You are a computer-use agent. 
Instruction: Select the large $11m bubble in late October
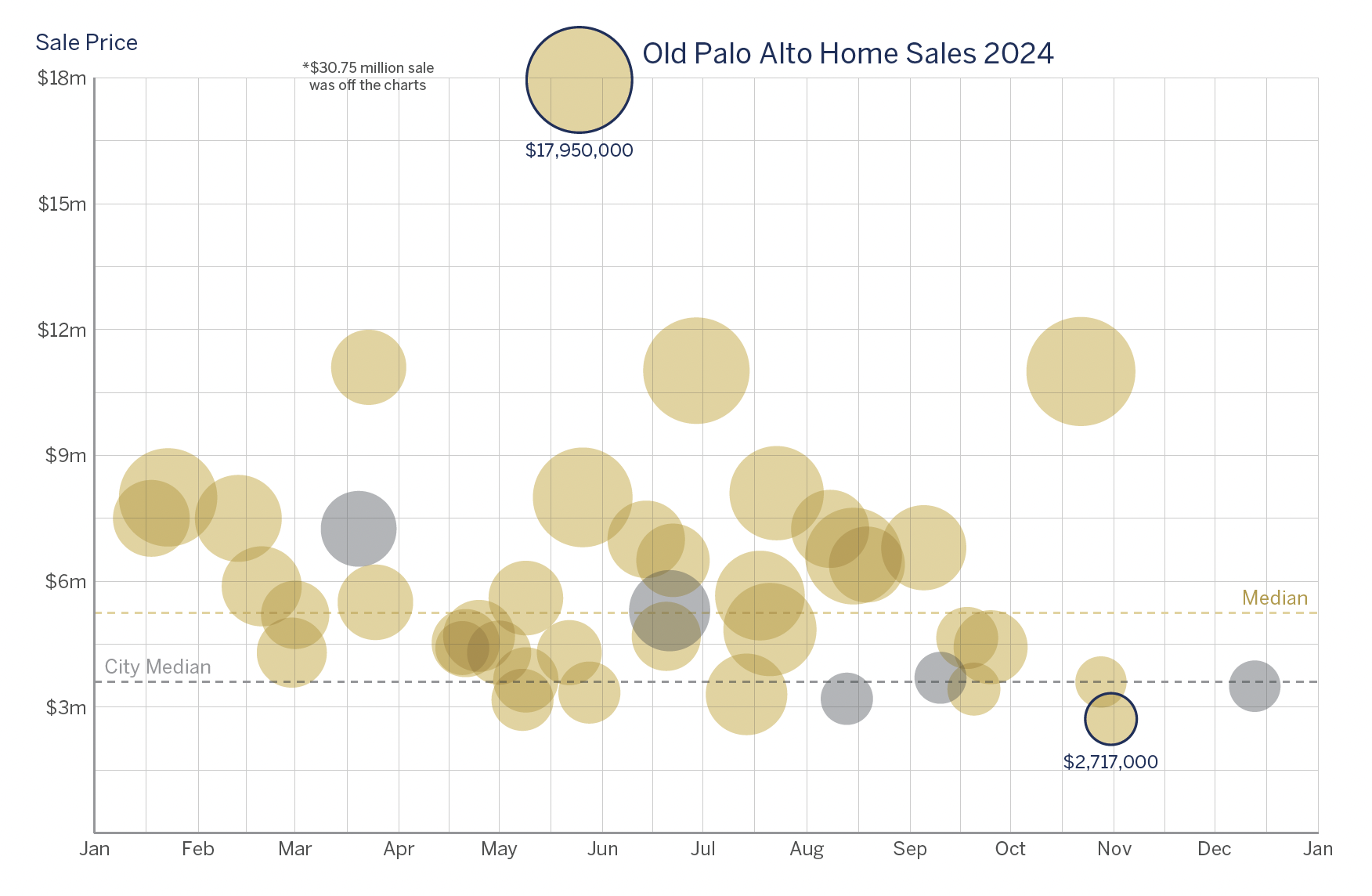pos(1080,371)
